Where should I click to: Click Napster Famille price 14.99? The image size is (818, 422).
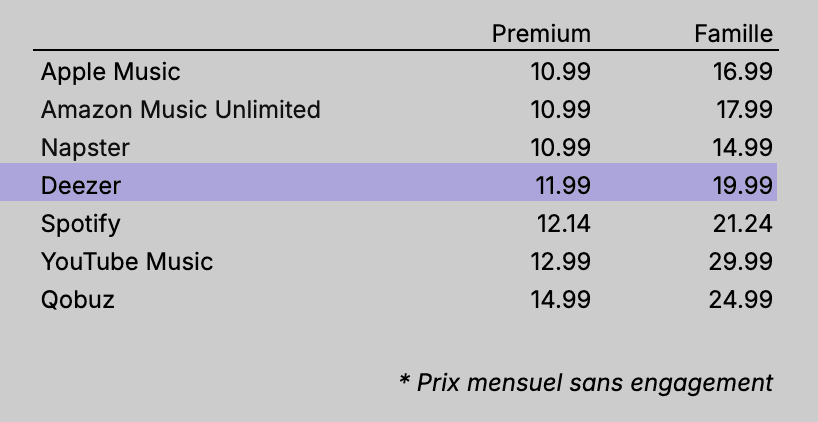tap(742, 148)
